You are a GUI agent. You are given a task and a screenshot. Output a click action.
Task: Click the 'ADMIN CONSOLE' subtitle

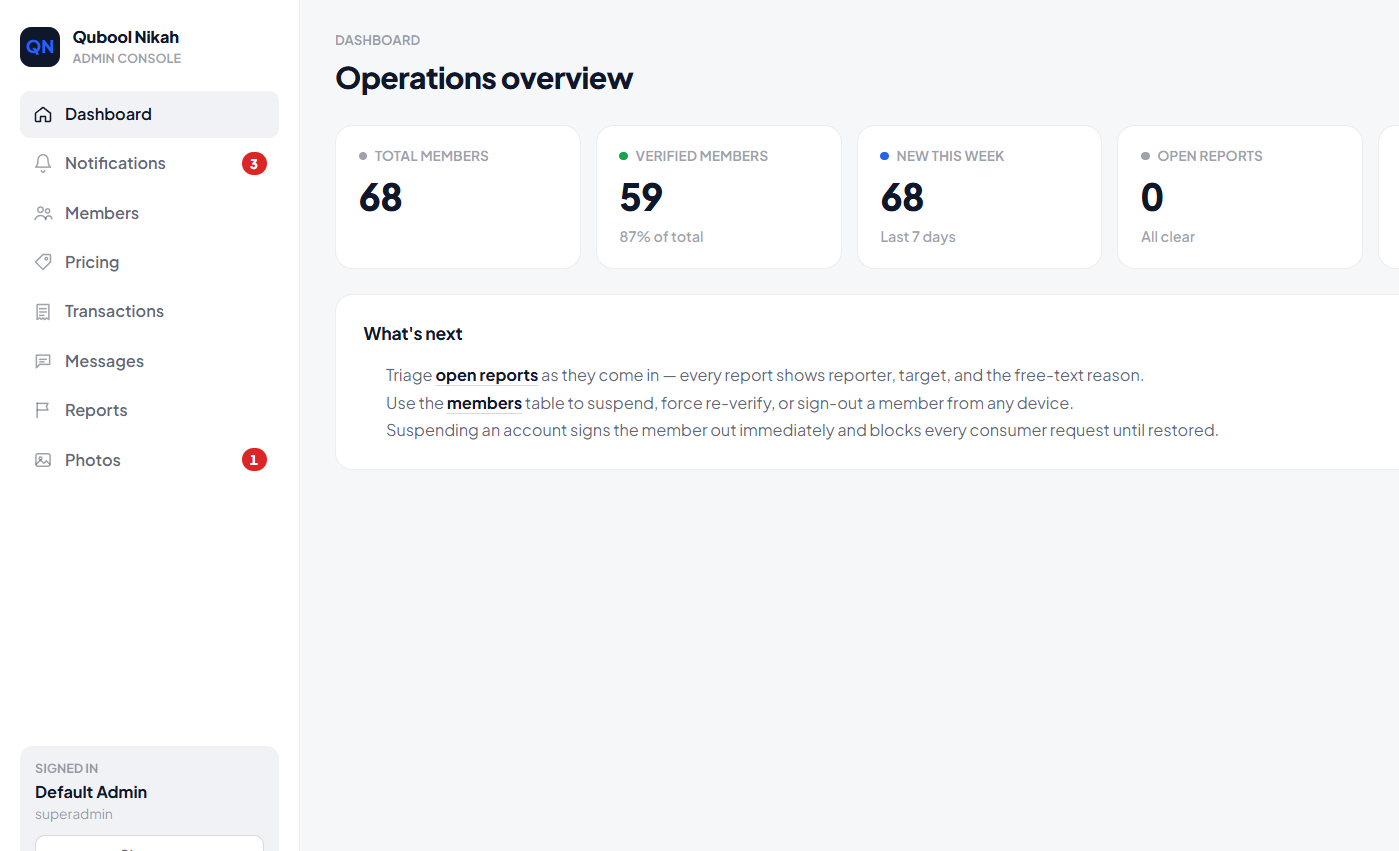click(x=127, y=58)
